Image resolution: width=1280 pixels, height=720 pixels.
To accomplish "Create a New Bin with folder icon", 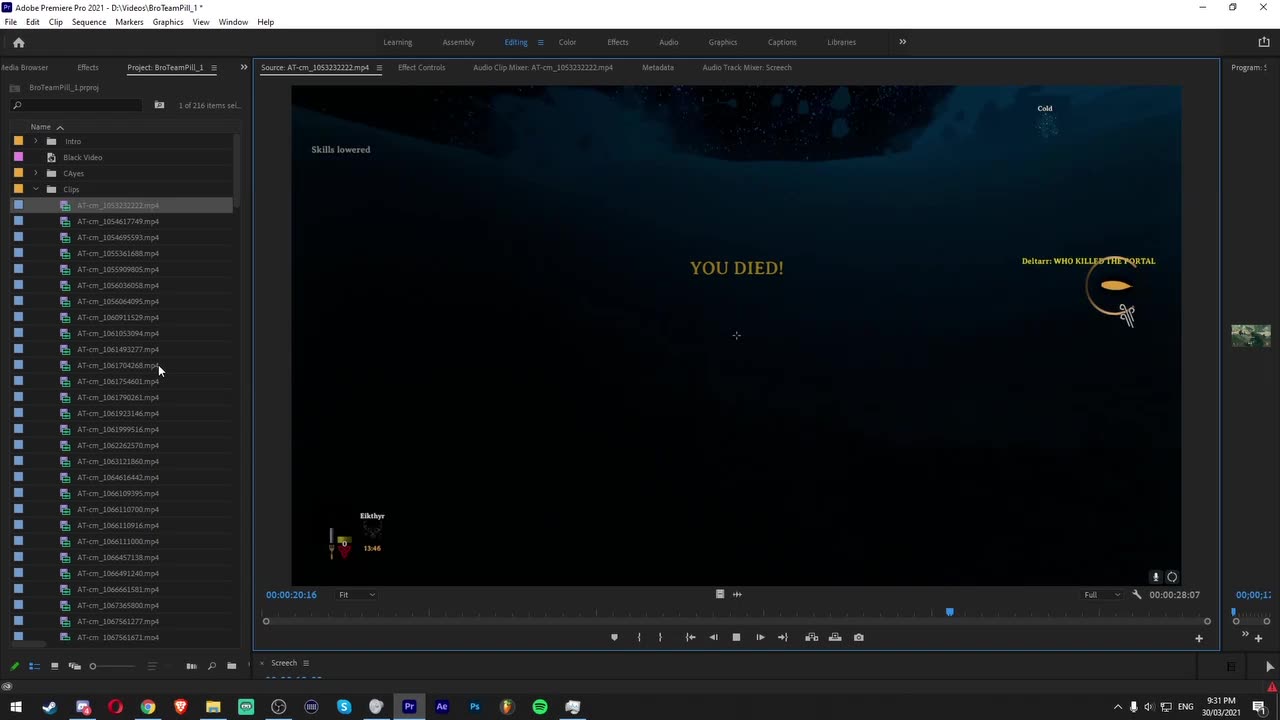I will point(231,666).
